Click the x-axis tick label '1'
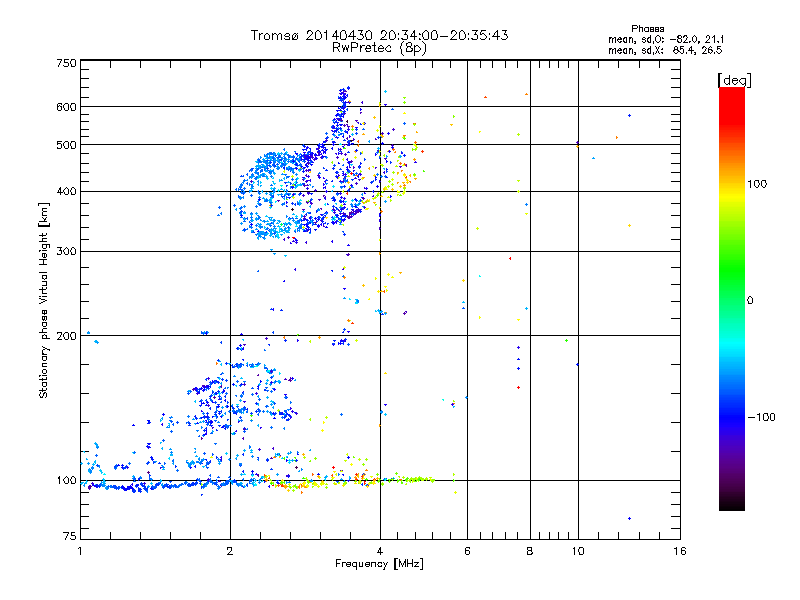The image size is (800, 600). click(80, 551)
